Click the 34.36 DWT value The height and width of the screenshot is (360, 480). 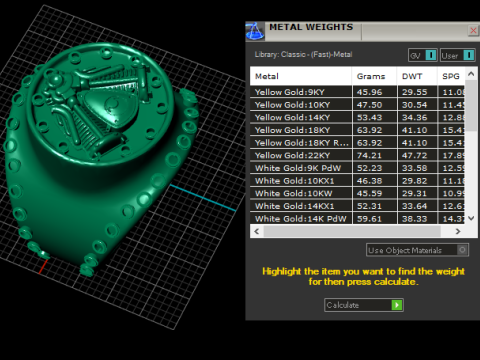click(x=414, y=118)
